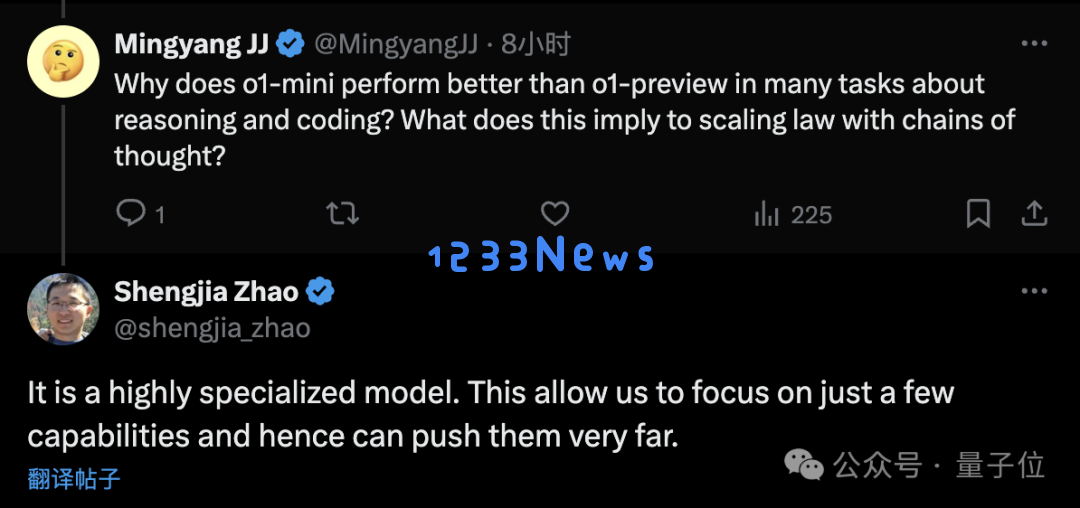Like Mingyang JJ's tweet with heart icon
This screenshot has height=508, width=1080.
pos(554,214)
